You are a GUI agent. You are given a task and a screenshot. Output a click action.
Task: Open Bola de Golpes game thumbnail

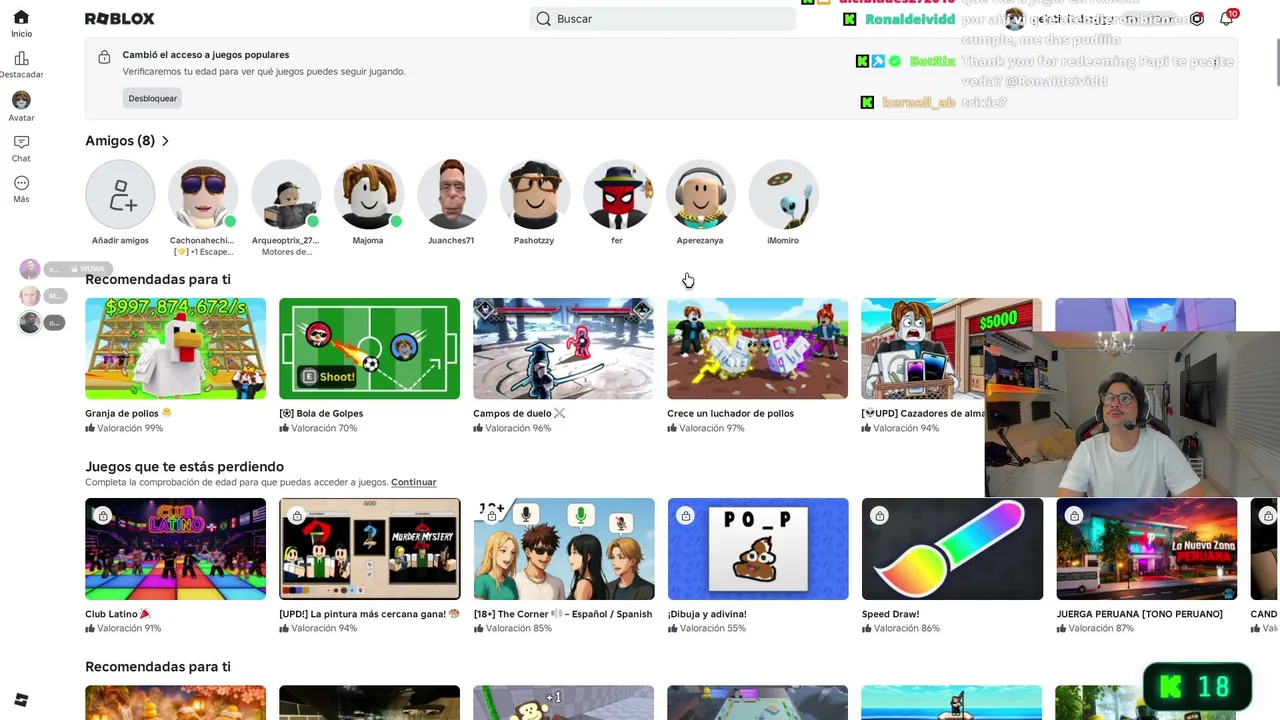[369, 349]
